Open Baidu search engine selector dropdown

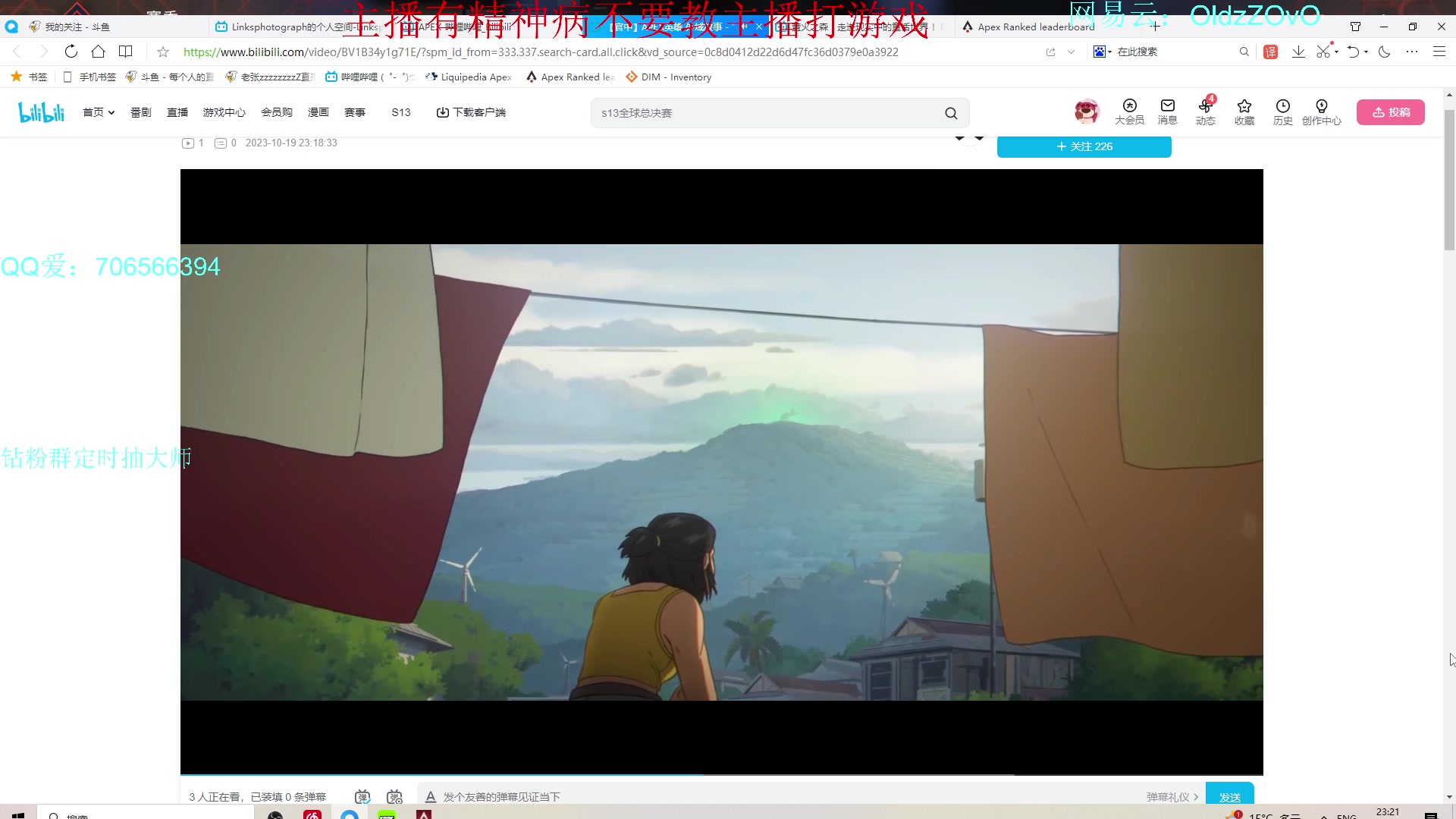[x=1102, y=52]
